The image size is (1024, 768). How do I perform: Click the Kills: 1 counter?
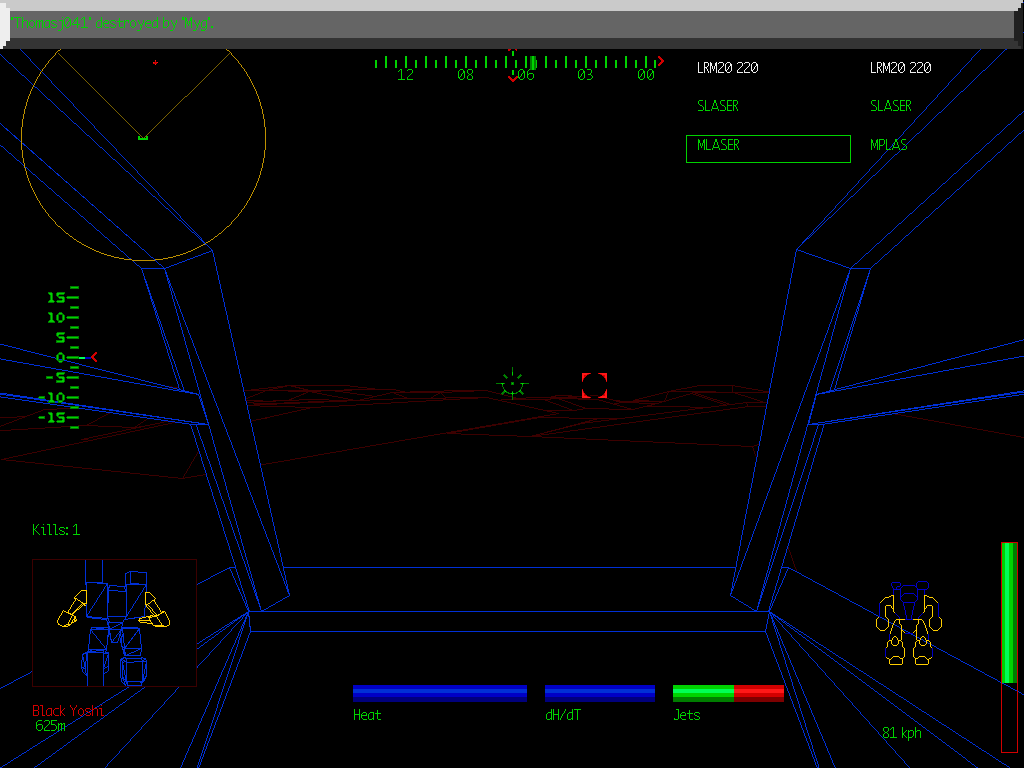(55, 530)
